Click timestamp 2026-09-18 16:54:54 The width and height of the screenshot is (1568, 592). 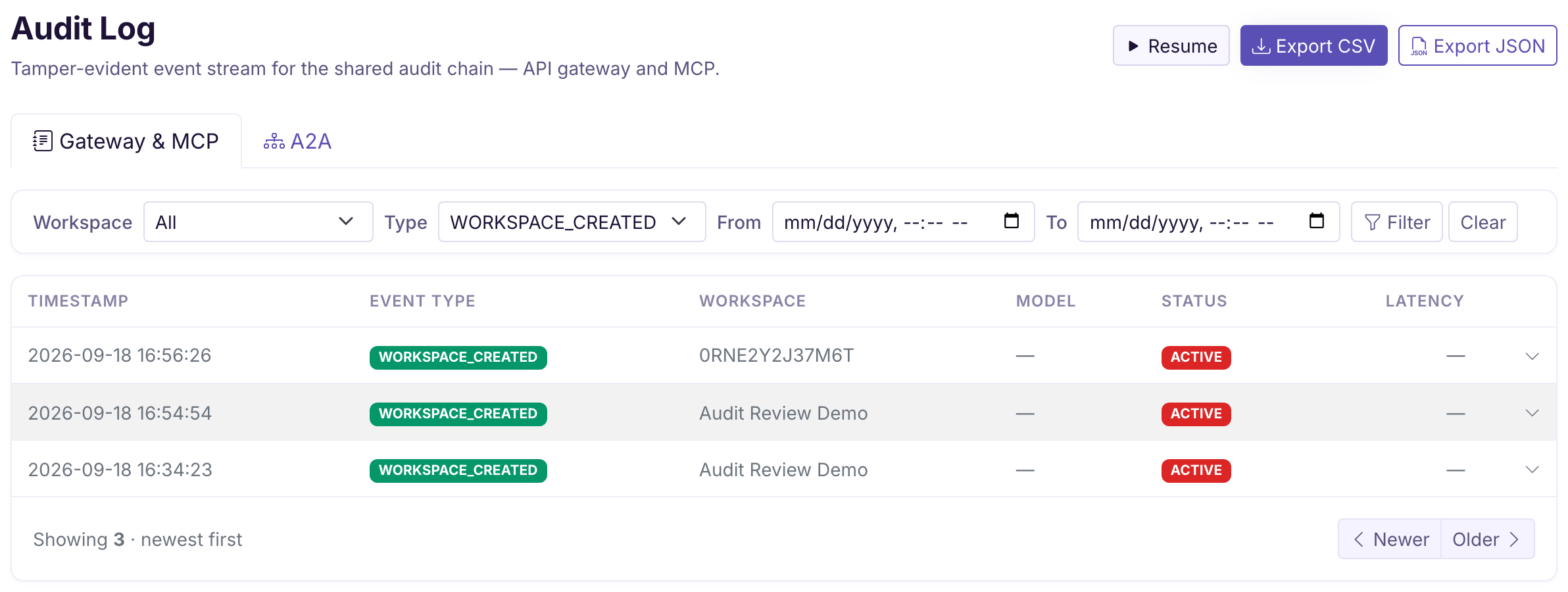tap(120, 413)
